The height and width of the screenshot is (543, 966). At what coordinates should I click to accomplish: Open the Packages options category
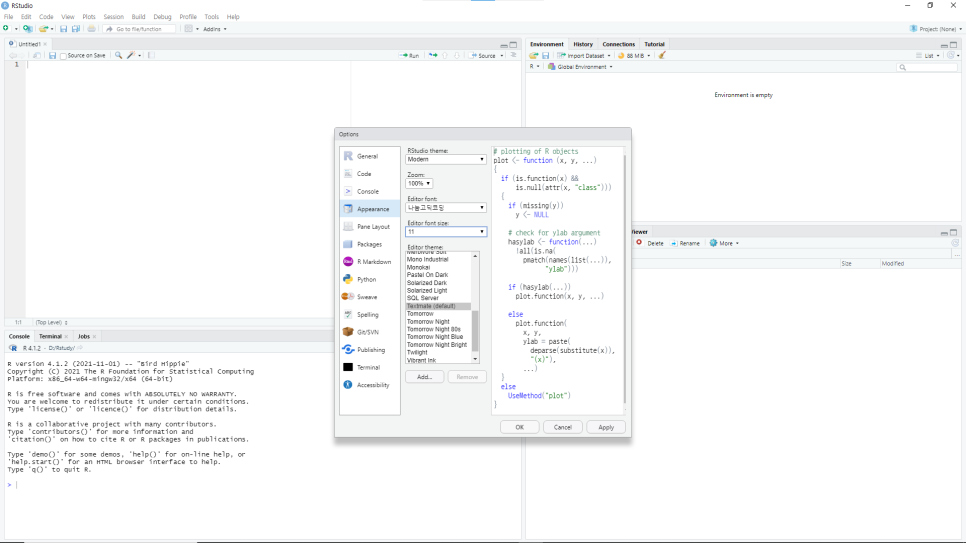(x=369, y=245)
